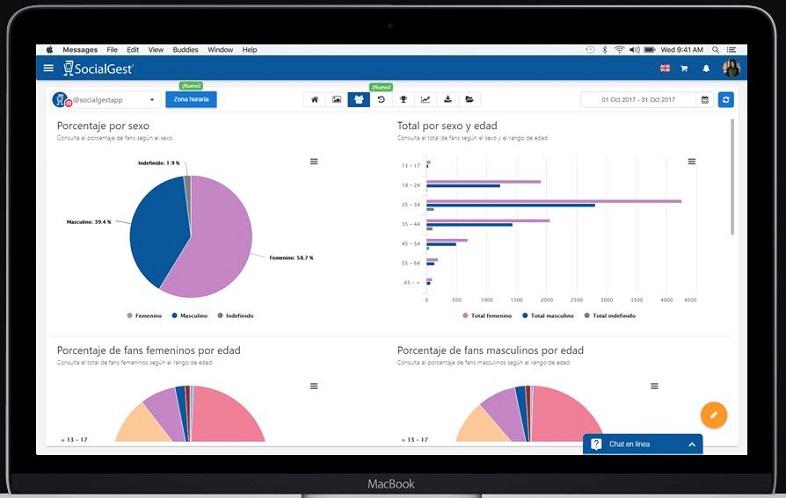Screen dimensions: 786x498
Task: Click the volume menu bar icon
Action: coord(634,50)
